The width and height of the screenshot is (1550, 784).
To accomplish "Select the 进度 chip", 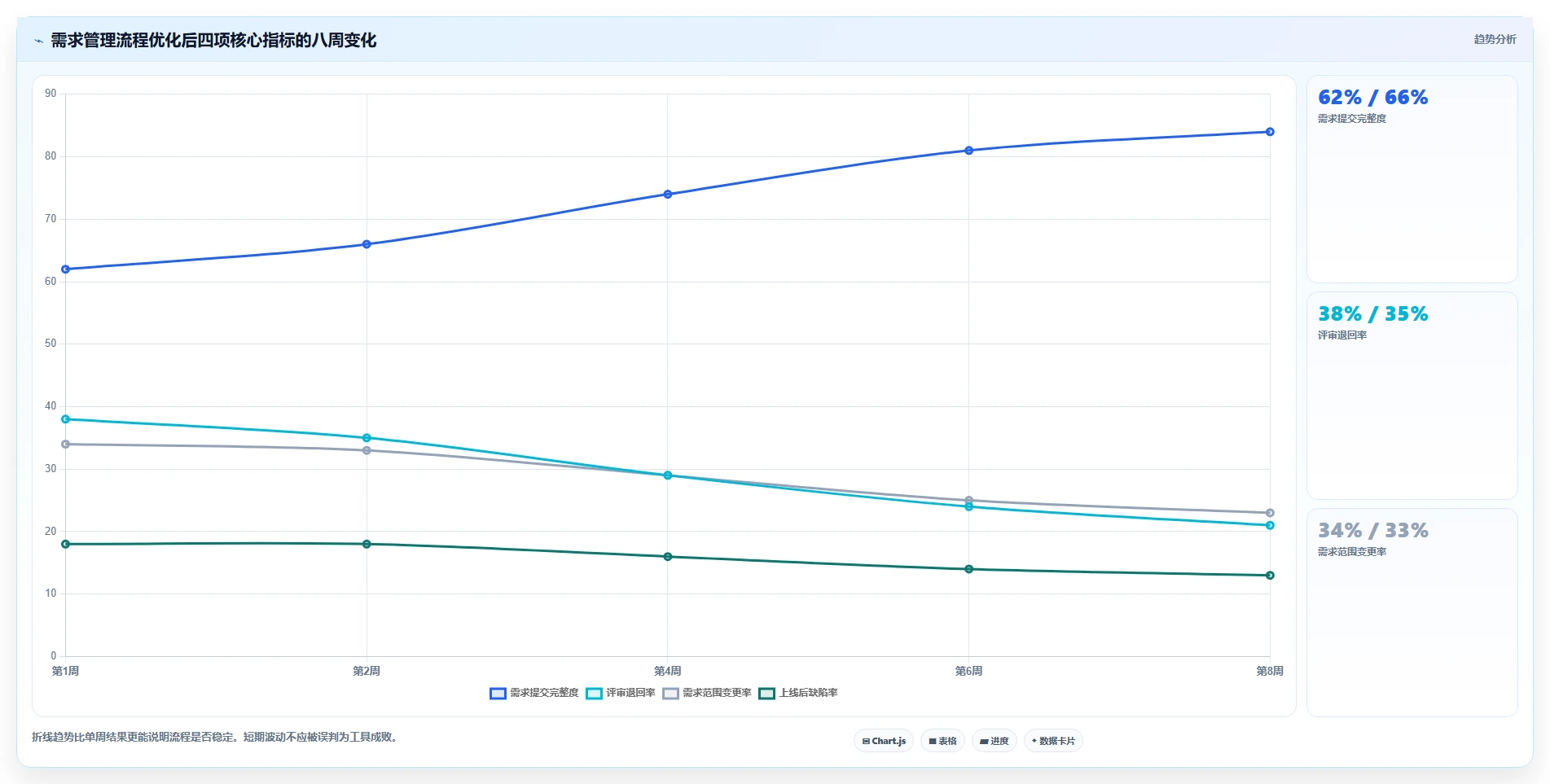I will 994,741.
